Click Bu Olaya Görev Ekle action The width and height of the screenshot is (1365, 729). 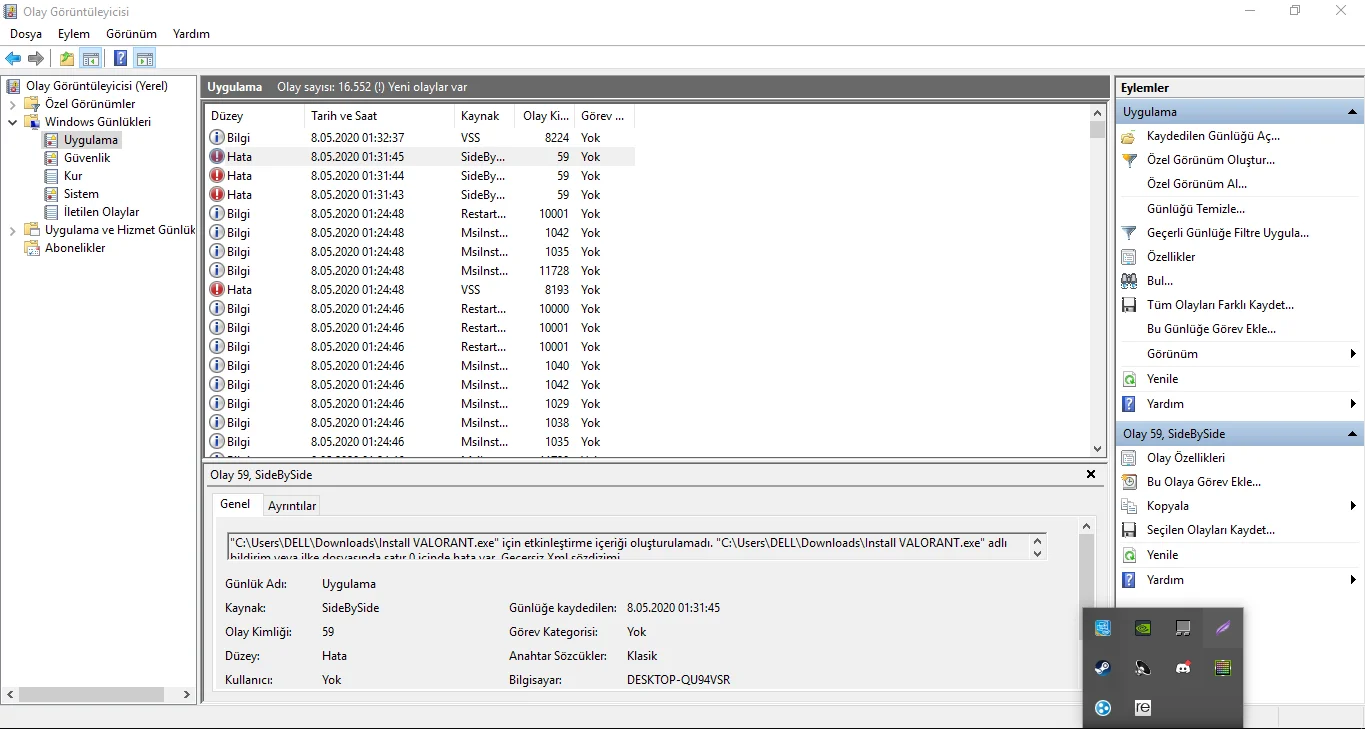[1204, 482]
